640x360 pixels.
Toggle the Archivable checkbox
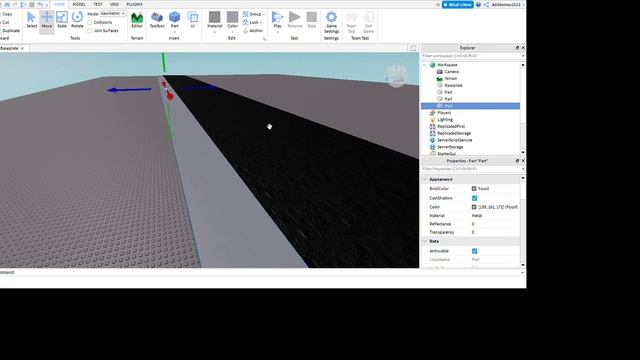[x=474, y=251]
